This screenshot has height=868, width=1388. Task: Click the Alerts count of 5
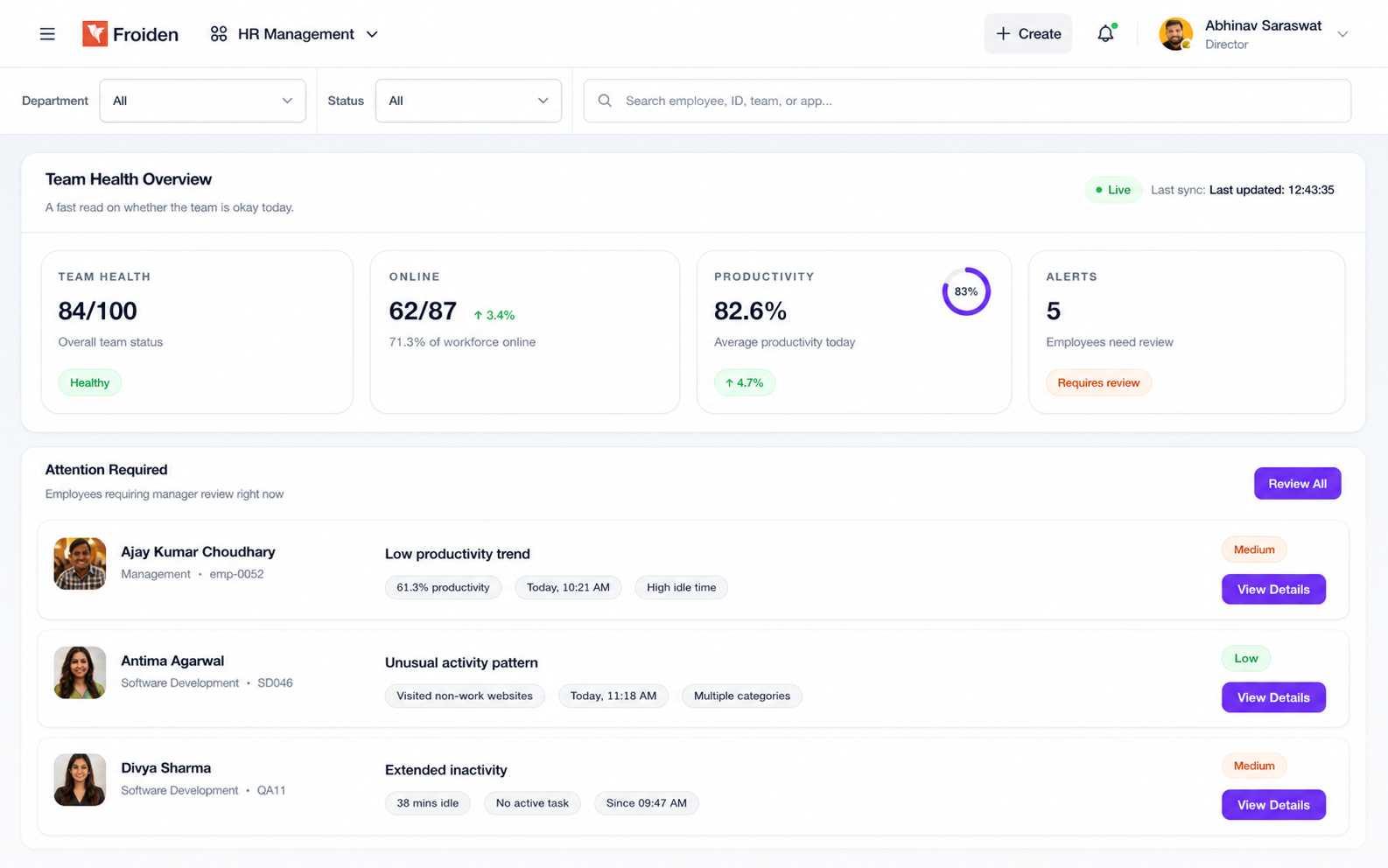(1054, 311)
